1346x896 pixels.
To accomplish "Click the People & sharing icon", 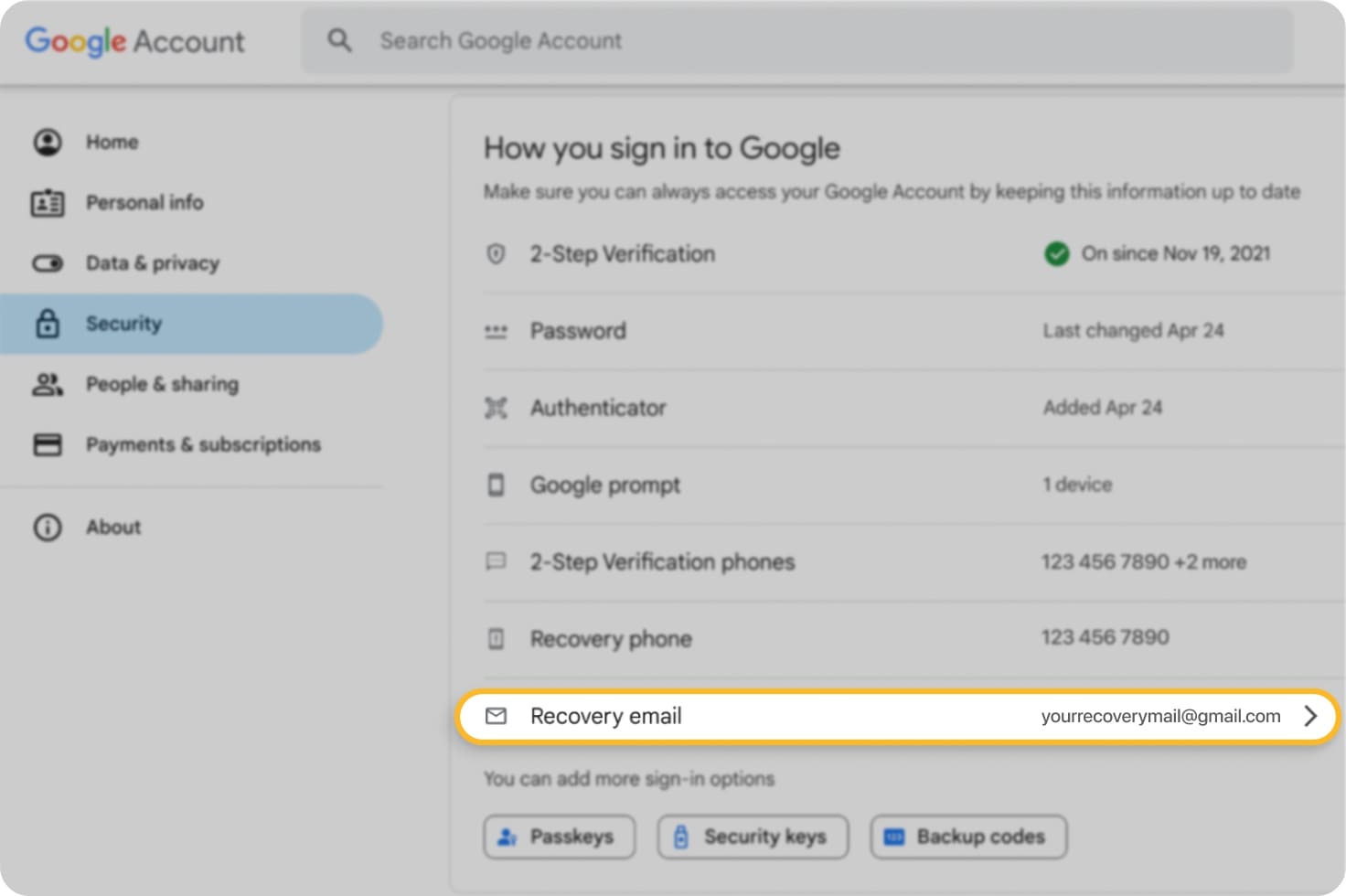I will (47, 384).
